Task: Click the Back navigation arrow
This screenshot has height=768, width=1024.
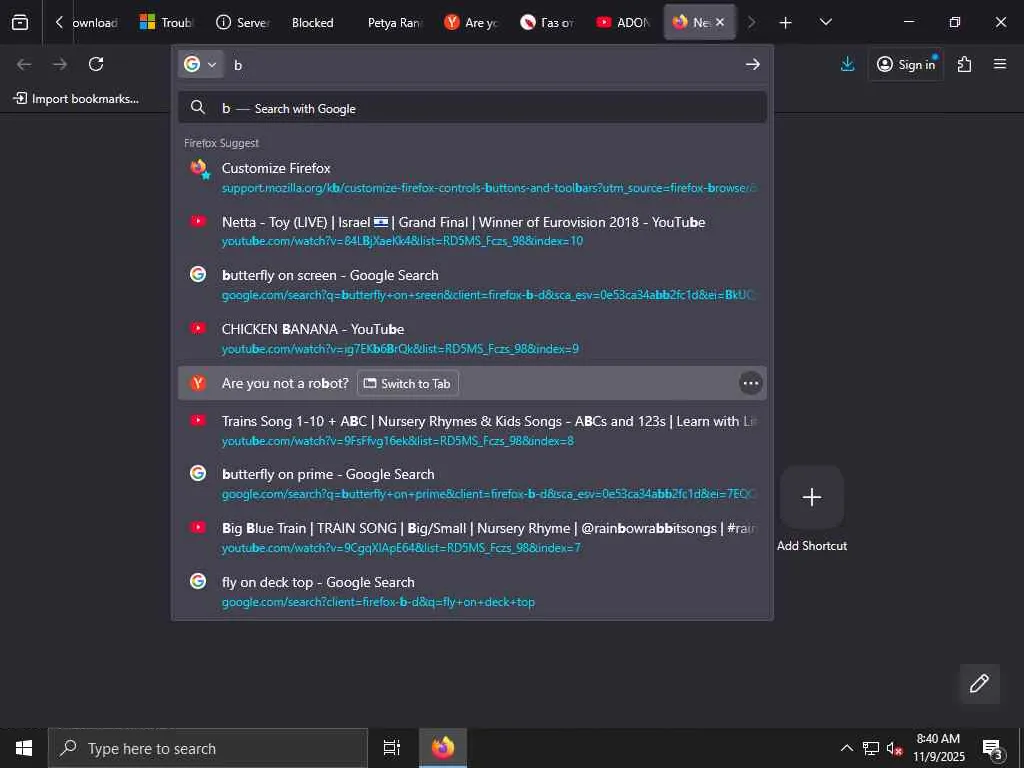Action: click(24, 64)
